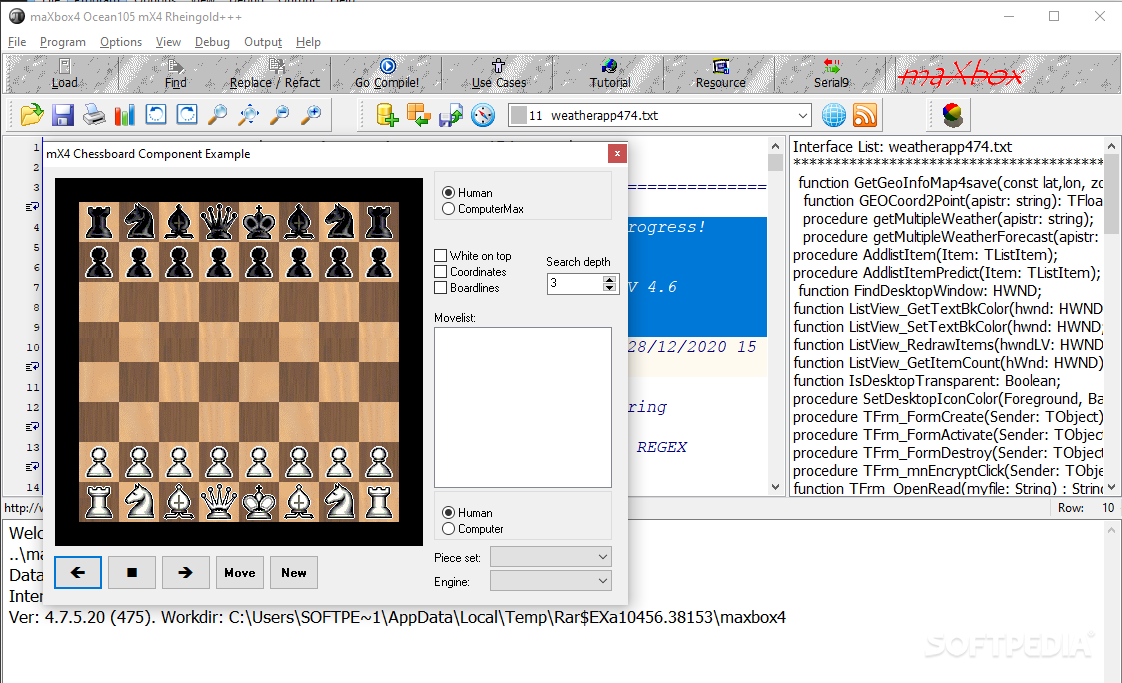The width and height of the screenshot is (1122, 683).
Task: Click the white queen chess piece
Action: pos(219,502)
